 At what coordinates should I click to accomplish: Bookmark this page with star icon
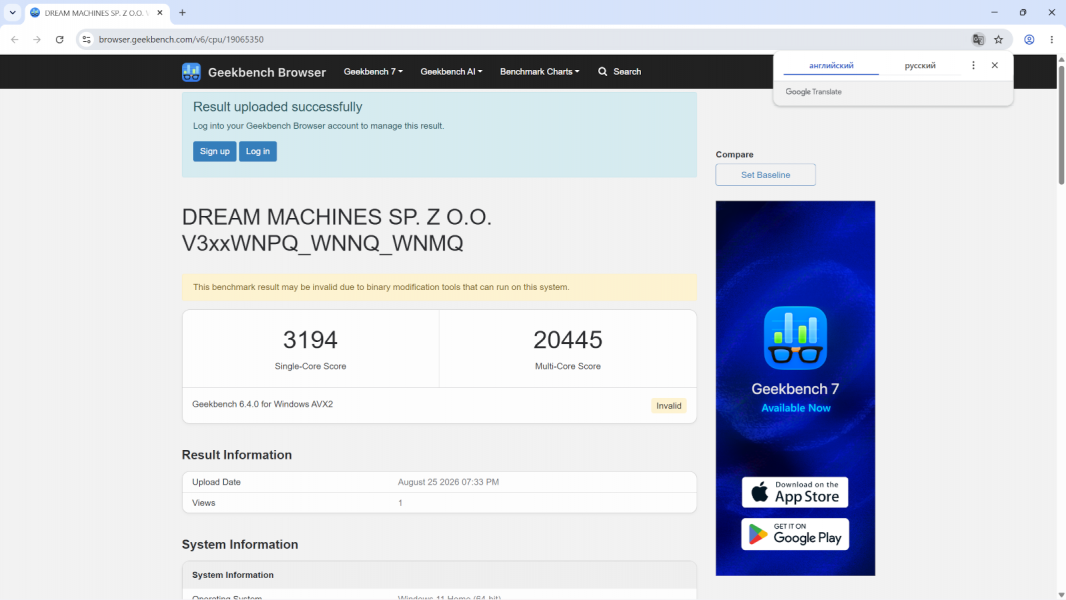[x=999, y=39]
